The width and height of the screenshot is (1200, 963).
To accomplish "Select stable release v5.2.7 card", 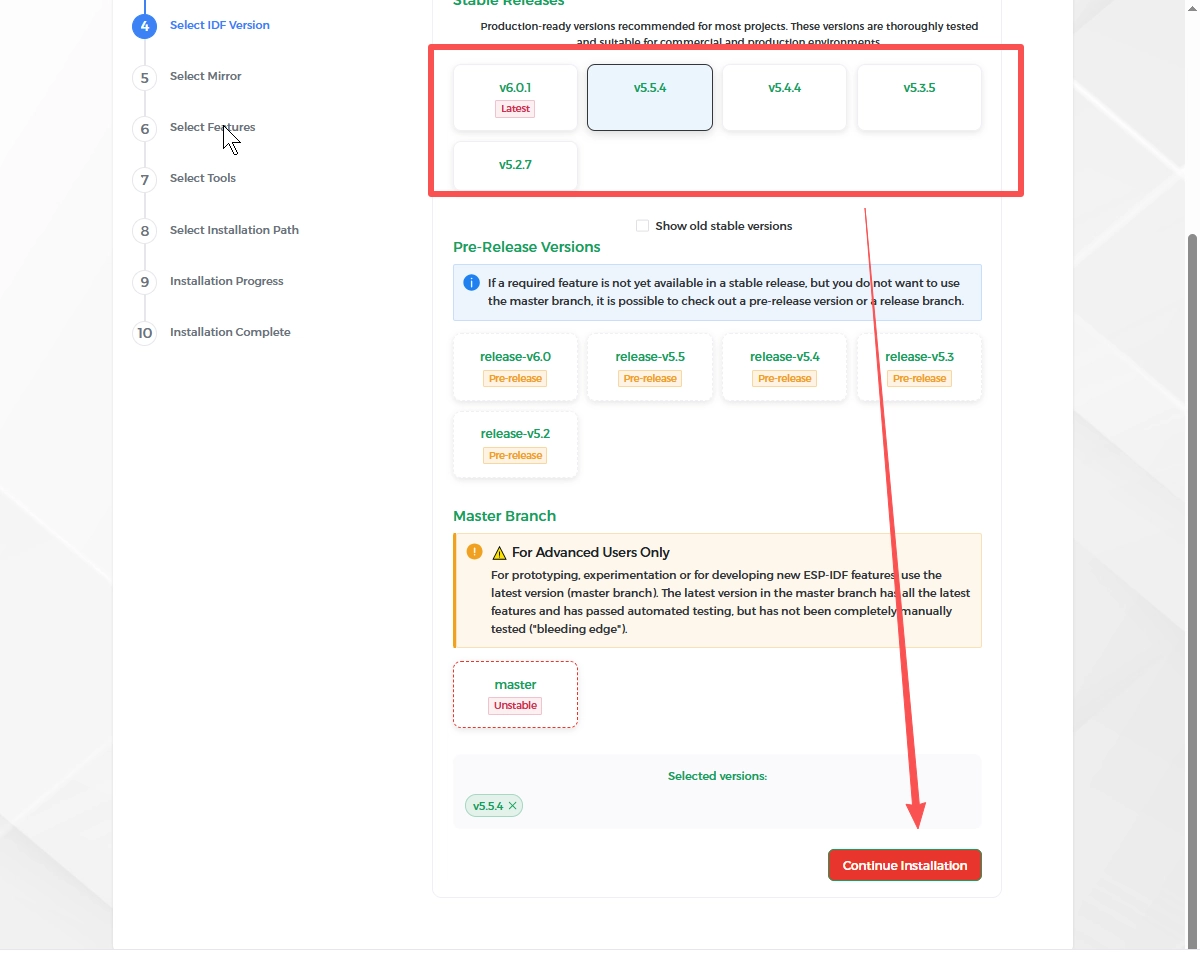I will tap(515, 165).
